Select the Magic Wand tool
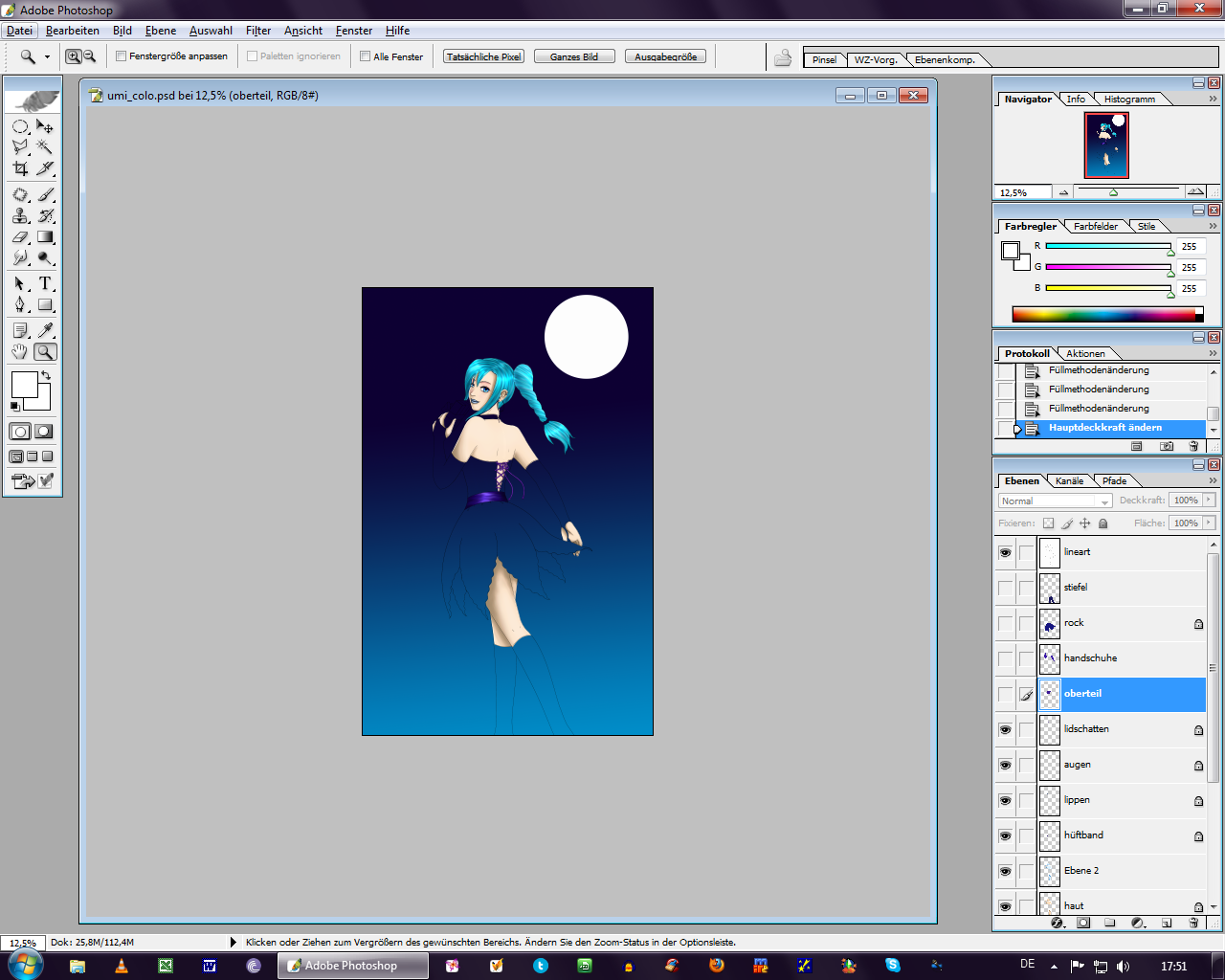 pos(45,147)
